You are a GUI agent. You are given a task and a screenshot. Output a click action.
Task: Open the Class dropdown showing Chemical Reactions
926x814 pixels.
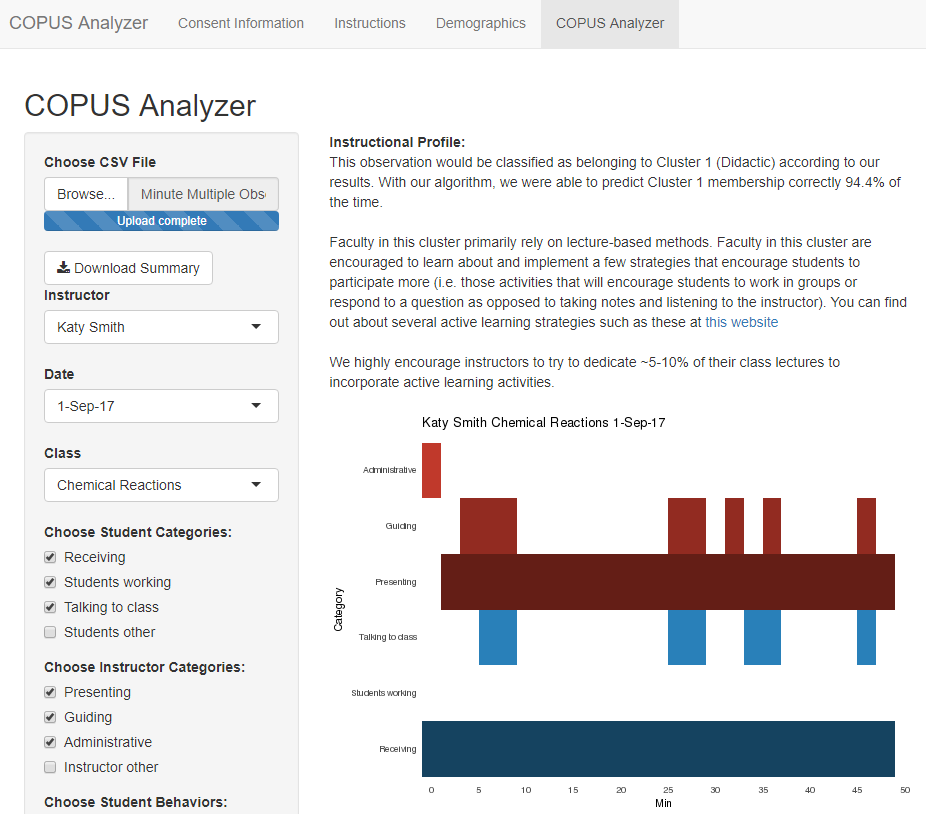point(161,485)
